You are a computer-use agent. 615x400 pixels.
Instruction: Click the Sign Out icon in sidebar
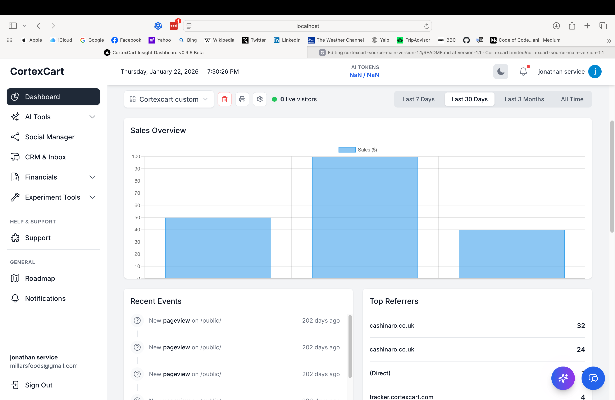tap(15, 385)
